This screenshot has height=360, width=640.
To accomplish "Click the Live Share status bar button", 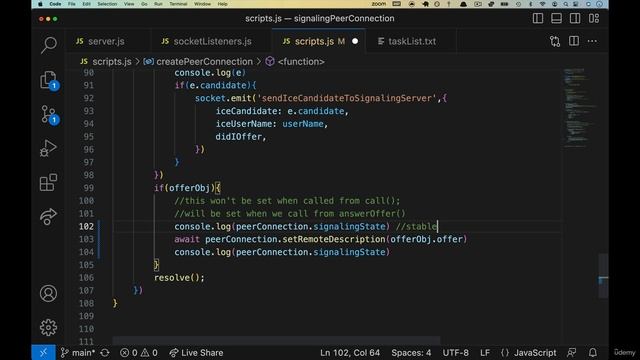I will [x=196, y=353].
